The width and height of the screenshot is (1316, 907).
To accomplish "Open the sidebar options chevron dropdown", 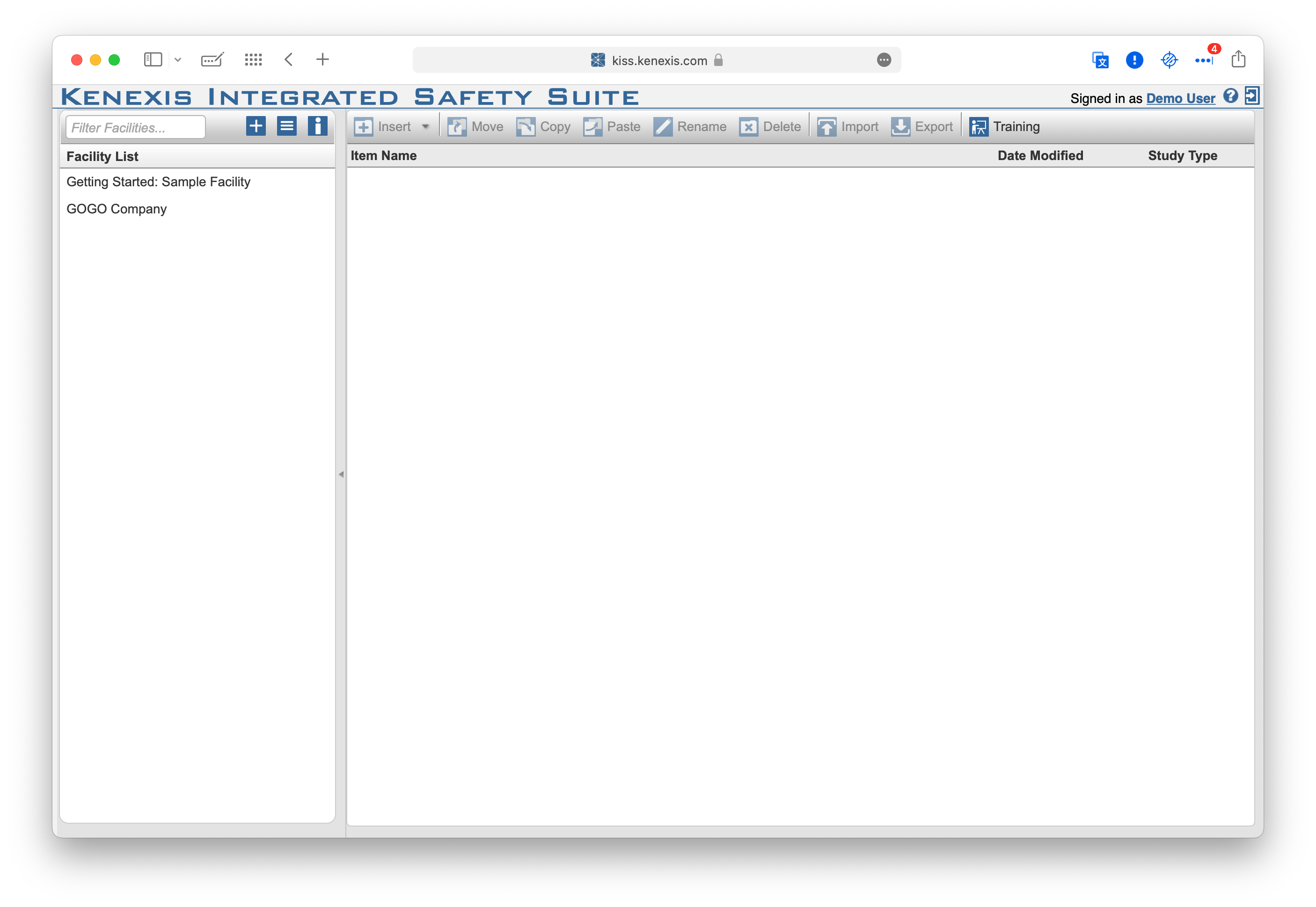I will 178,60.
